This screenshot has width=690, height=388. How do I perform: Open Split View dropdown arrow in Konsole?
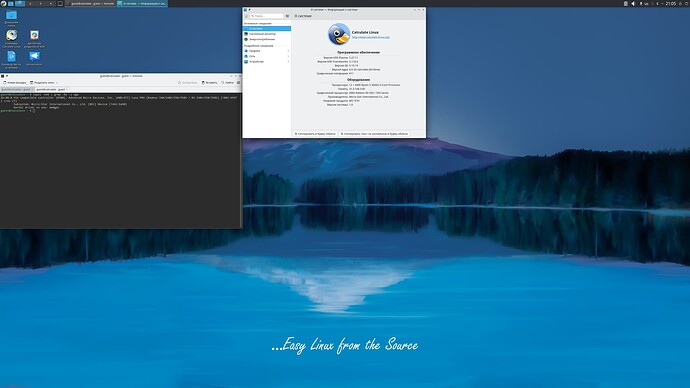coord(57,83)
